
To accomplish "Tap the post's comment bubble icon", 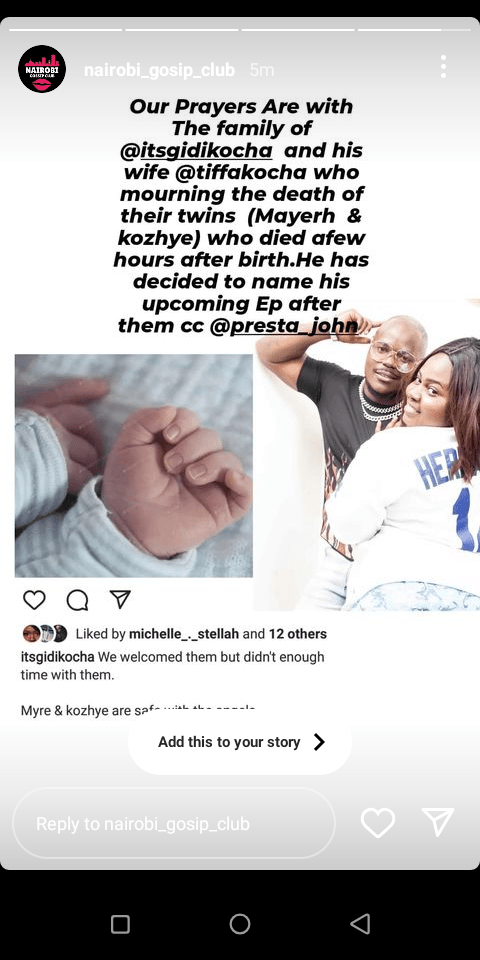I will [x=77, y=600].
